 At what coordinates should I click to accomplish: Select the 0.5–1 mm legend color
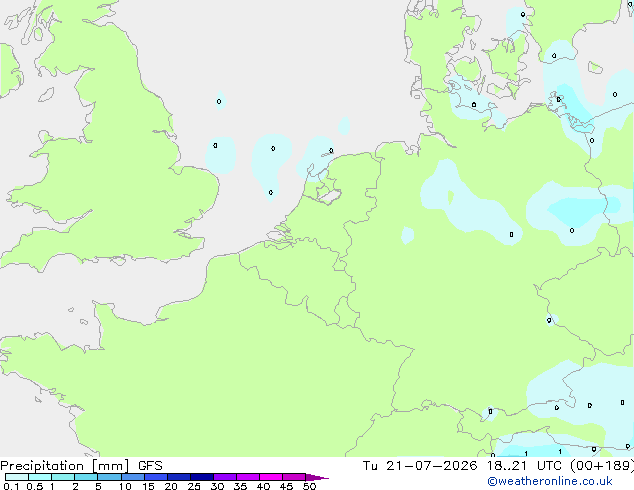click(x=40, y=477)
